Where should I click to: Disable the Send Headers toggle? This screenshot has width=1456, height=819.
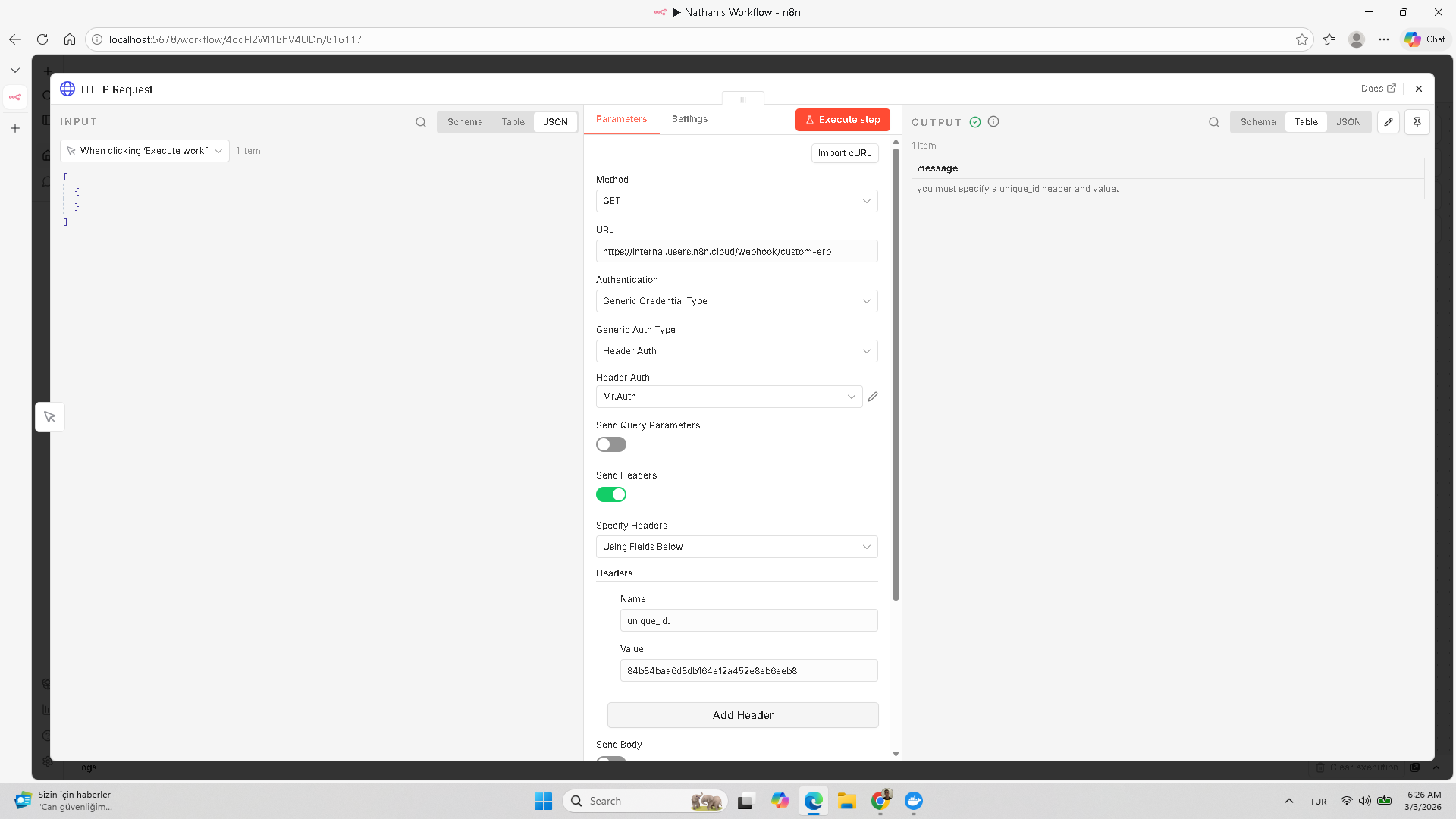coord(610,494)
